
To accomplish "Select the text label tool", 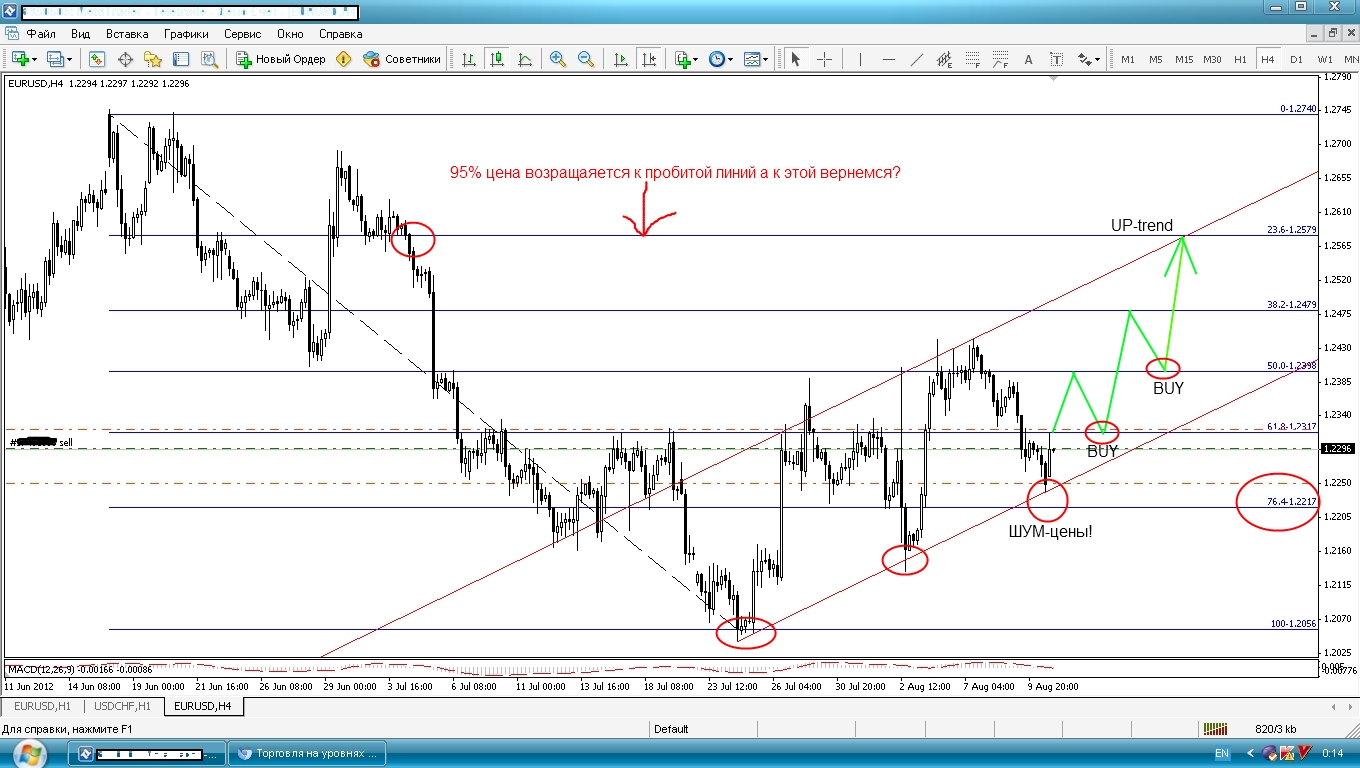I will (1056, 59).
